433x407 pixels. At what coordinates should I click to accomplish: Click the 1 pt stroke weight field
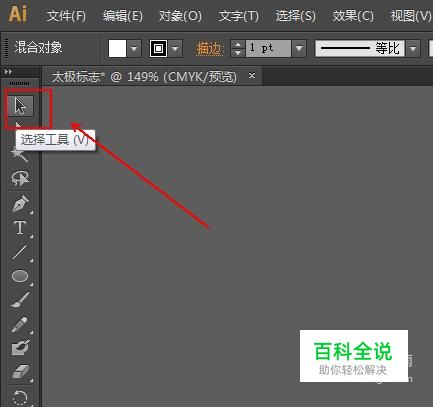268,49
